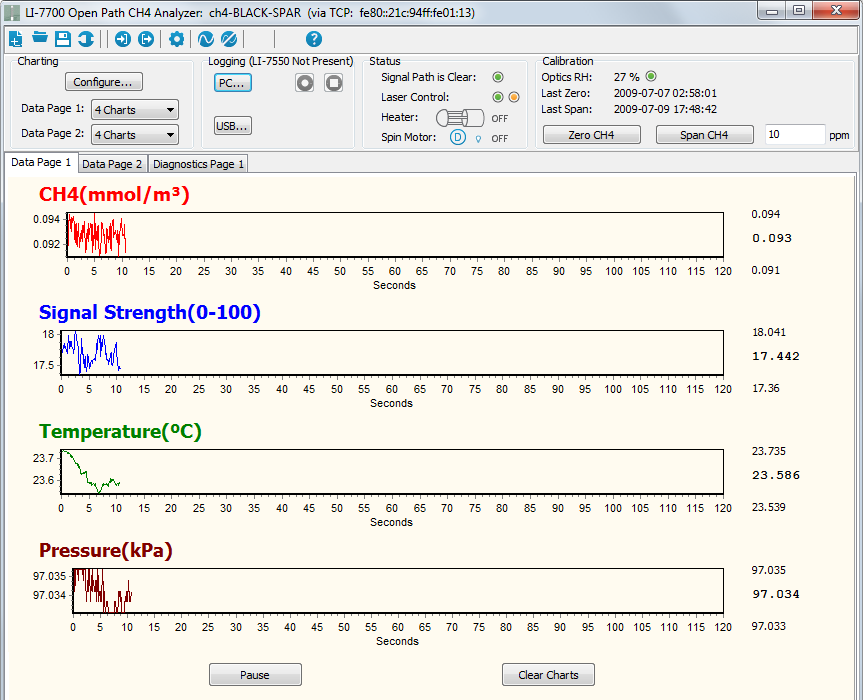Maximize the LI-7700 window
Viewport: 863px width, 700px height.
click(x=799, y=10)
